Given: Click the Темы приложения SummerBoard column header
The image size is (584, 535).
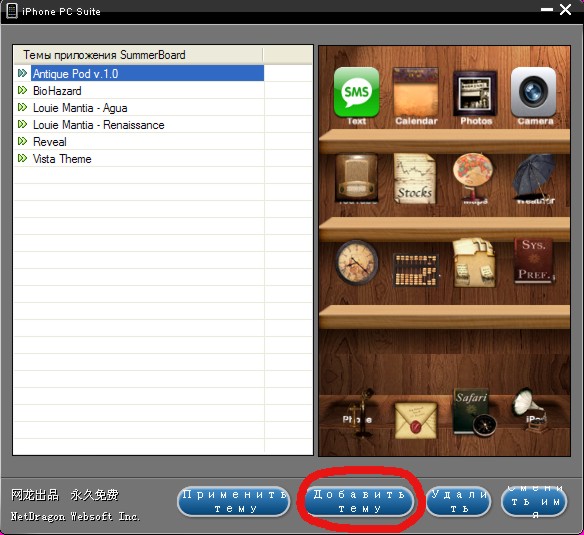Looking at the screenshot, I should (138, 55).
